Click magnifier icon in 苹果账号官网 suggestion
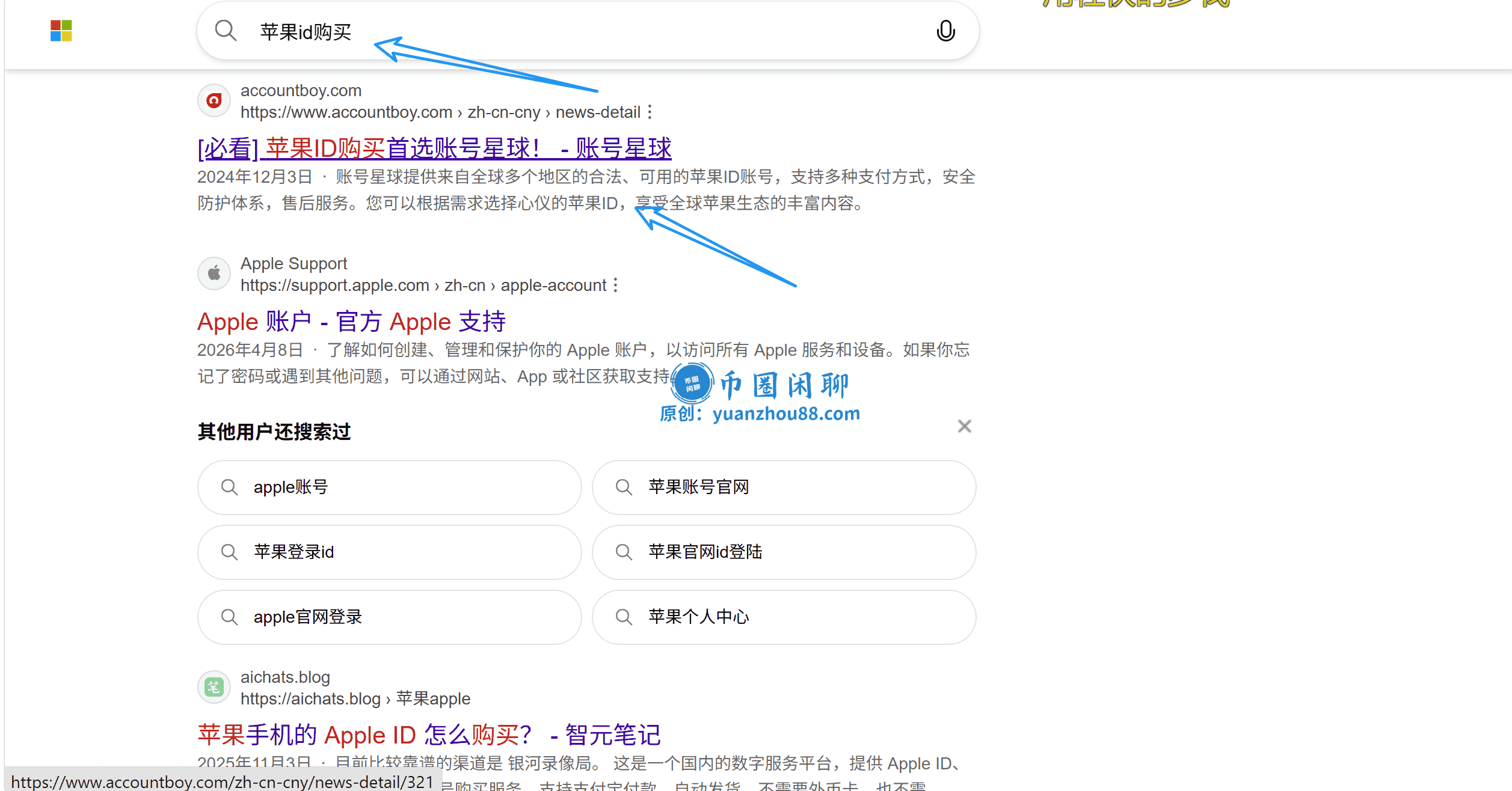 (624, 487)
